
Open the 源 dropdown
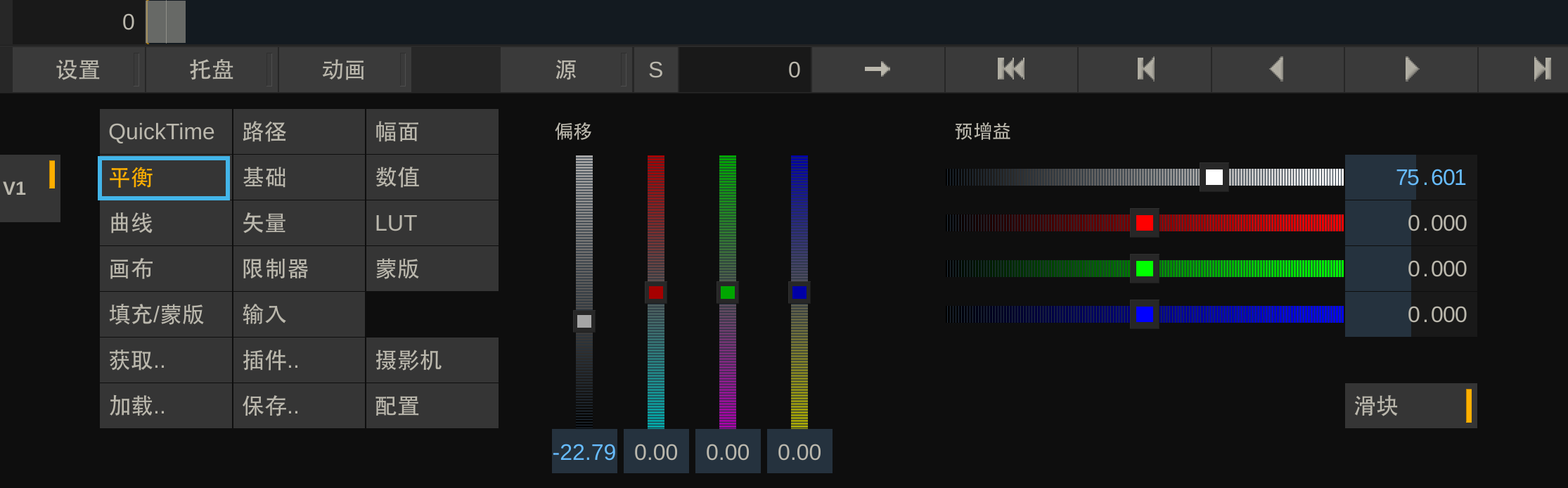click(x=566, y=70)
